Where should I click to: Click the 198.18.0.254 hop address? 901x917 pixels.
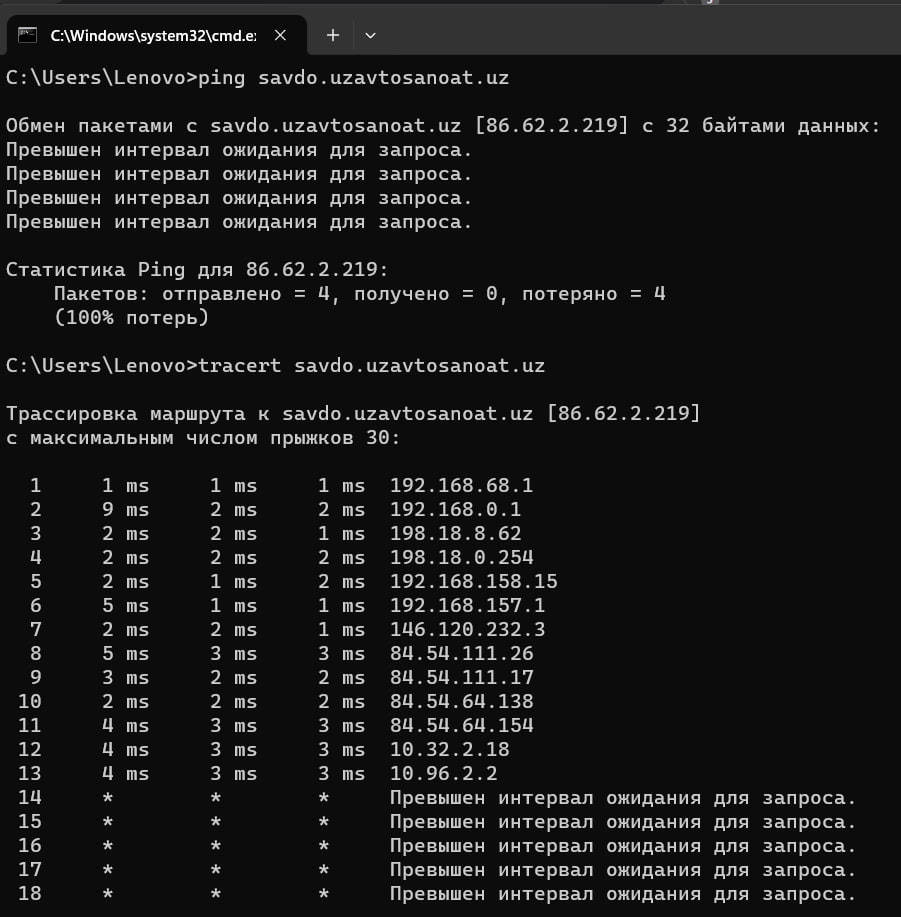pos(461,558)
